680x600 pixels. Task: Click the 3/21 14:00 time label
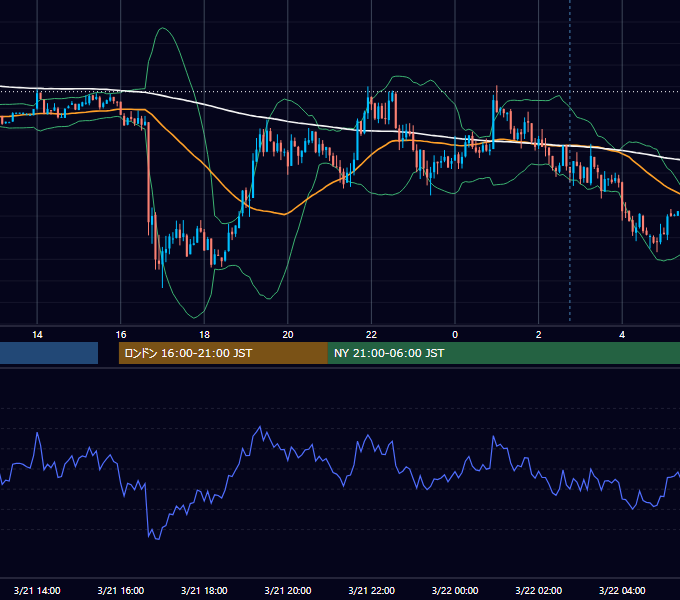coord(37,590)
